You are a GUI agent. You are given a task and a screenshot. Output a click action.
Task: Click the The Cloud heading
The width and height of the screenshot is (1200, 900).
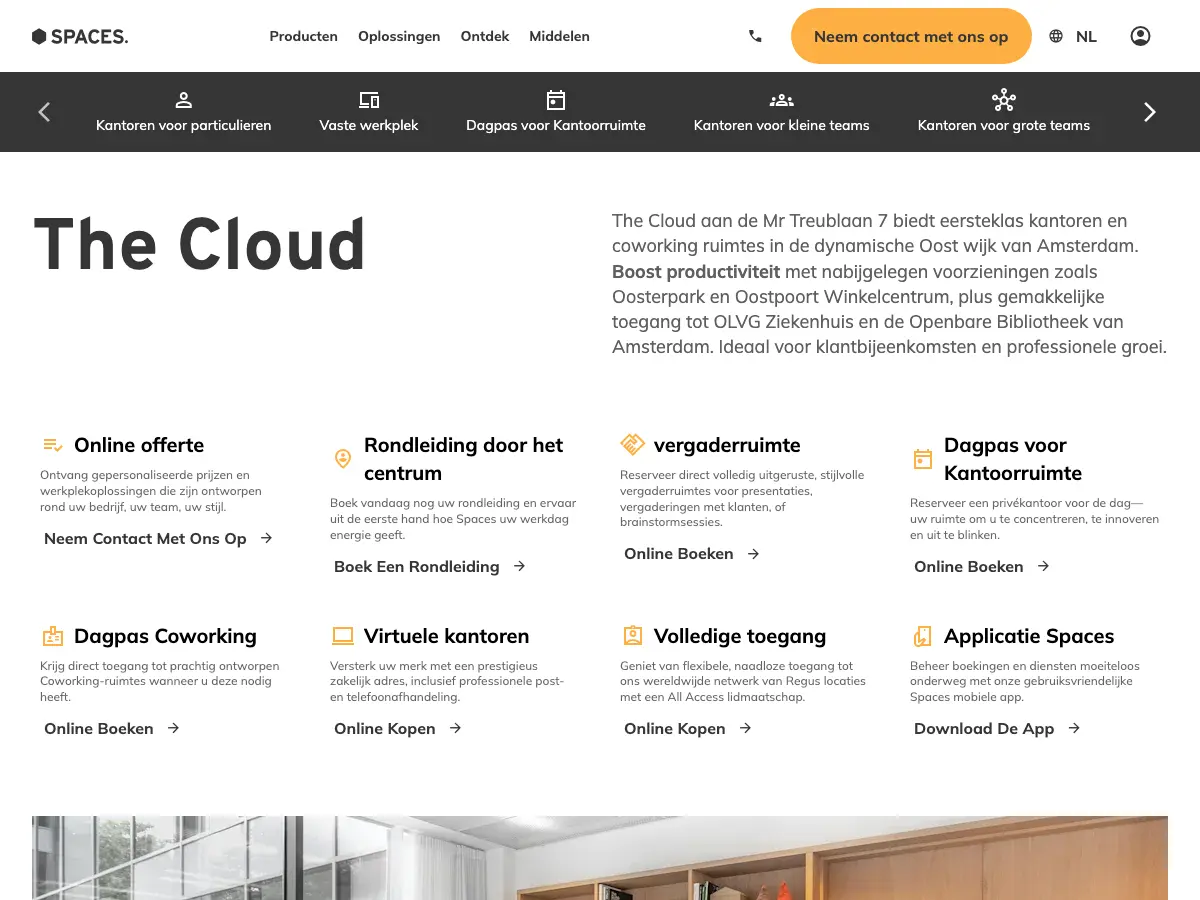[x=200, y=245]
